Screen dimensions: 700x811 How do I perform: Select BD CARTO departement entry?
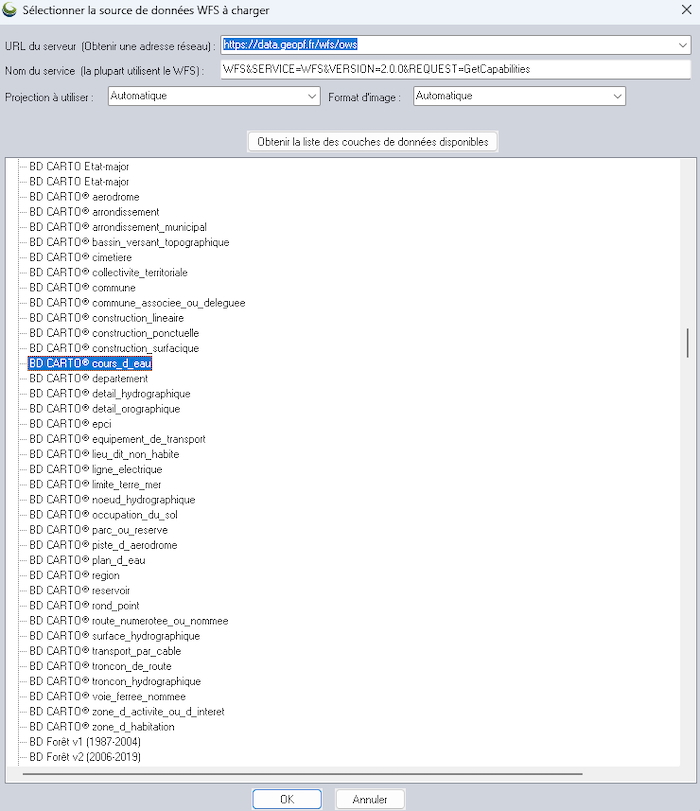point(88,379)
